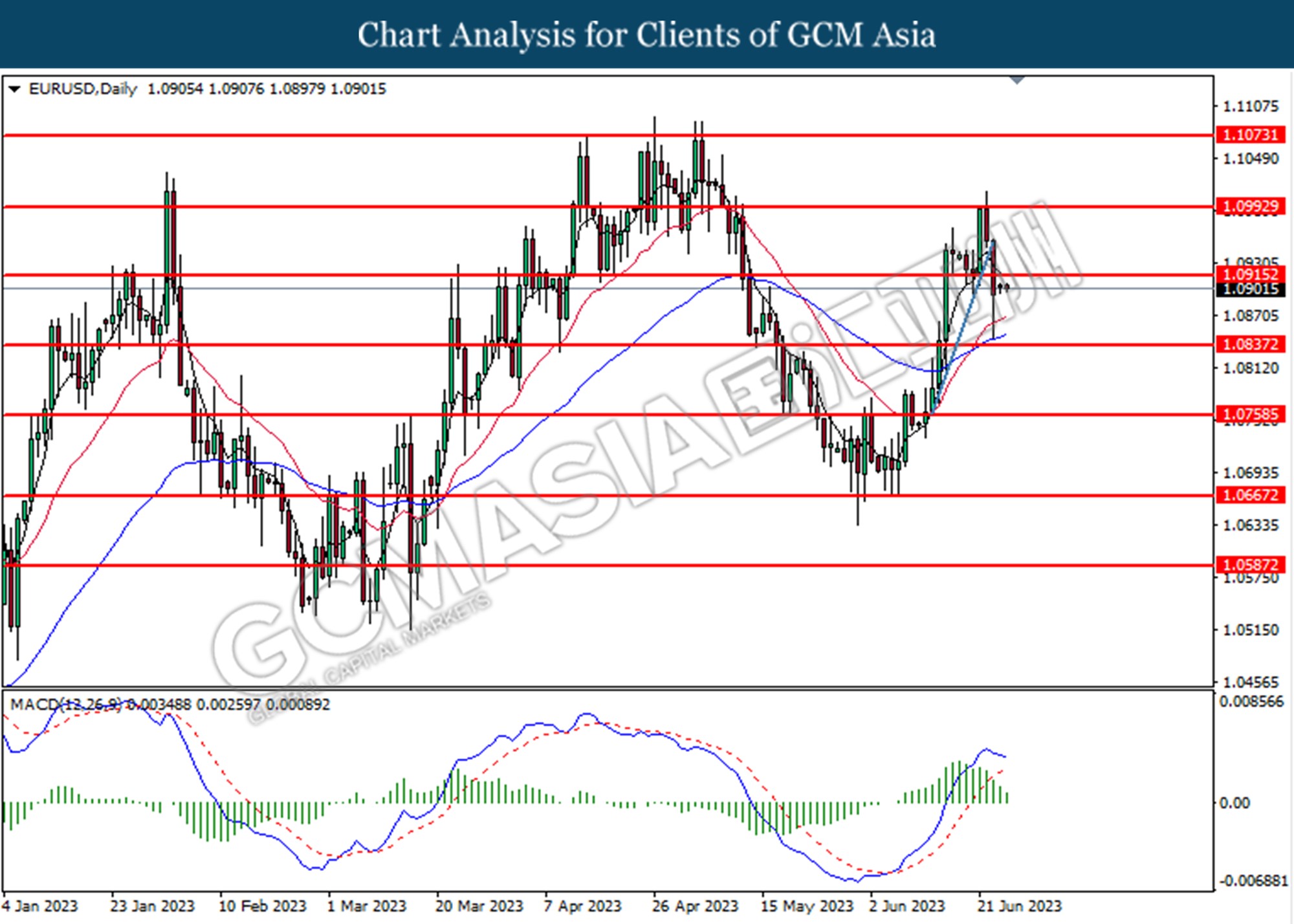Select the 1.09152 price level label
Screen dimensions: 1294x924
(x=1251, y=274)
